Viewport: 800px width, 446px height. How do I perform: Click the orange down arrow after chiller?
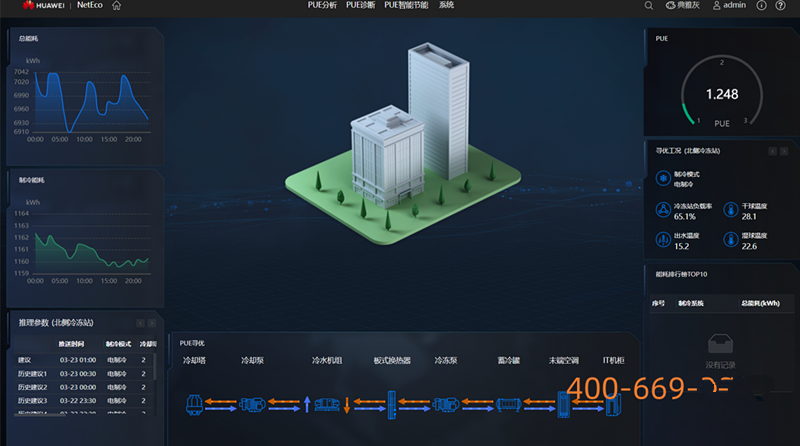coord(347,405)
